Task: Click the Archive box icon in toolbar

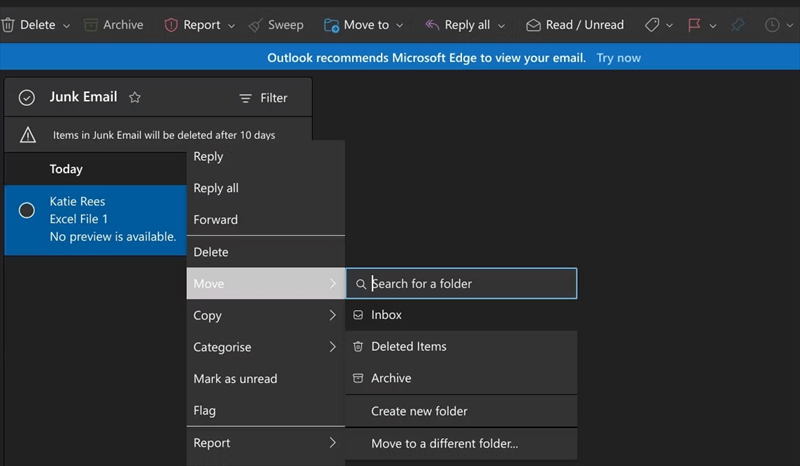Action: 92,24
